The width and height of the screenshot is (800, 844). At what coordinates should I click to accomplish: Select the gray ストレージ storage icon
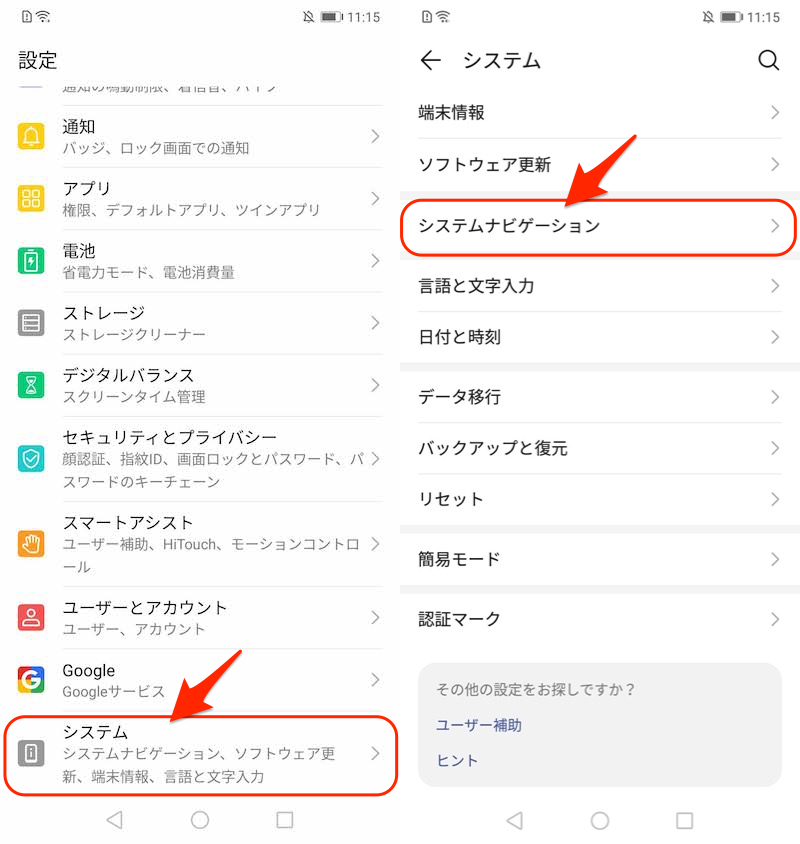tap(31, 323)
